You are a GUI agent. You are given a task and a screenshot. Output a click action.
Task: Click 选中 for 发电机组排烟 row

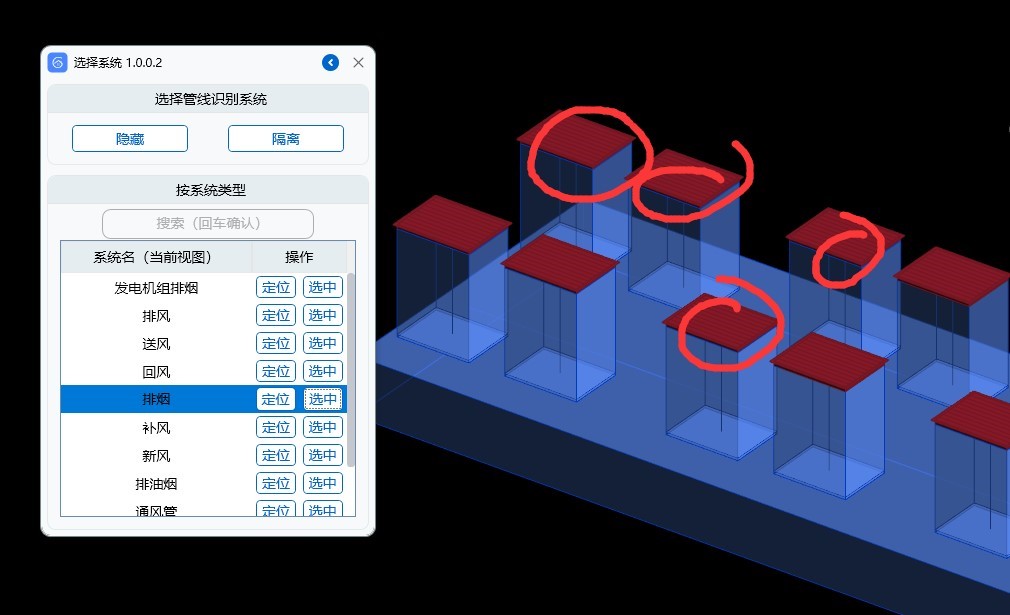(x=322, y=288)
